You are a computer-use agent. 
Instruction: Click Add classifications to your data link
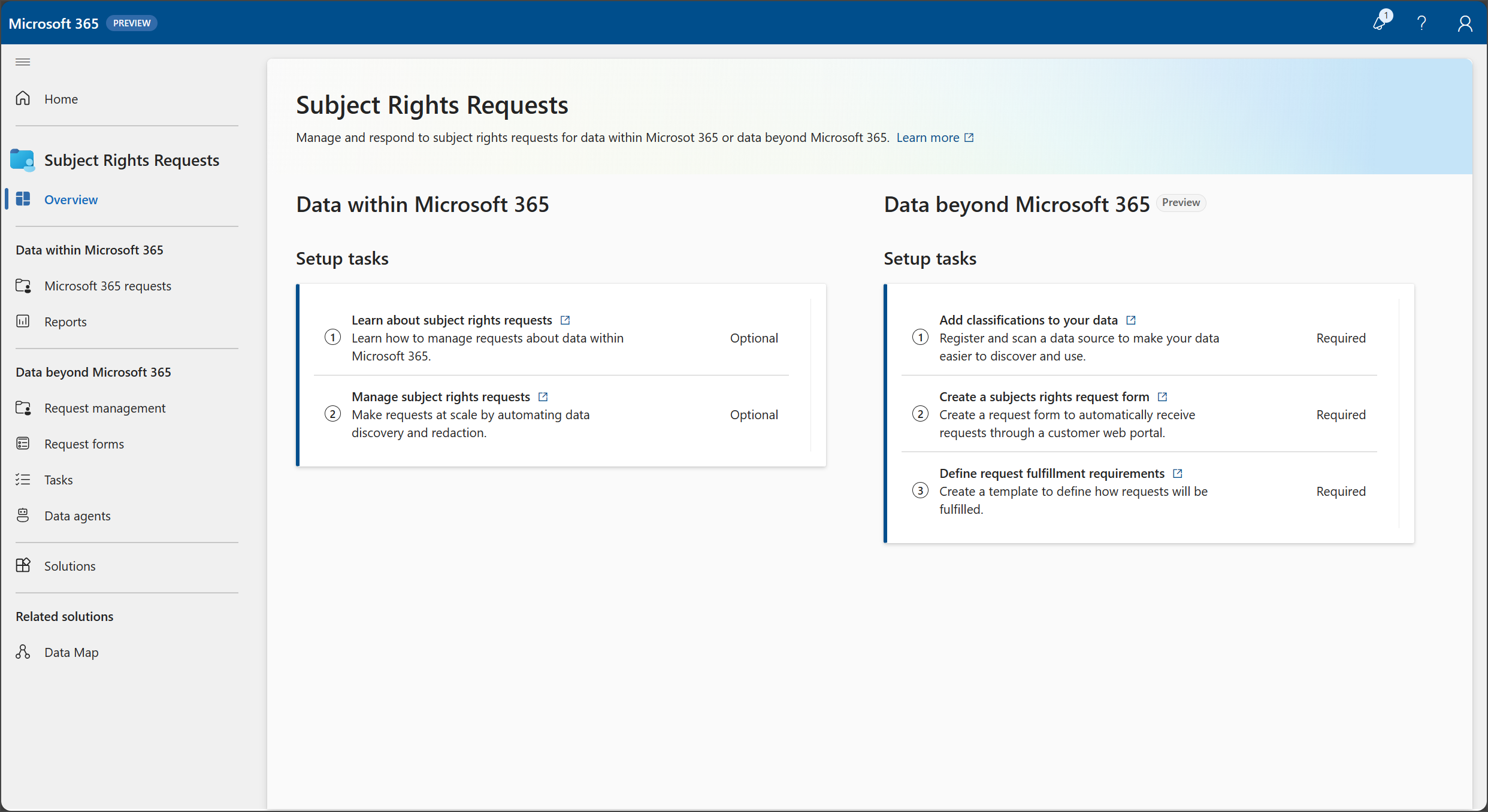point(1028,319)
